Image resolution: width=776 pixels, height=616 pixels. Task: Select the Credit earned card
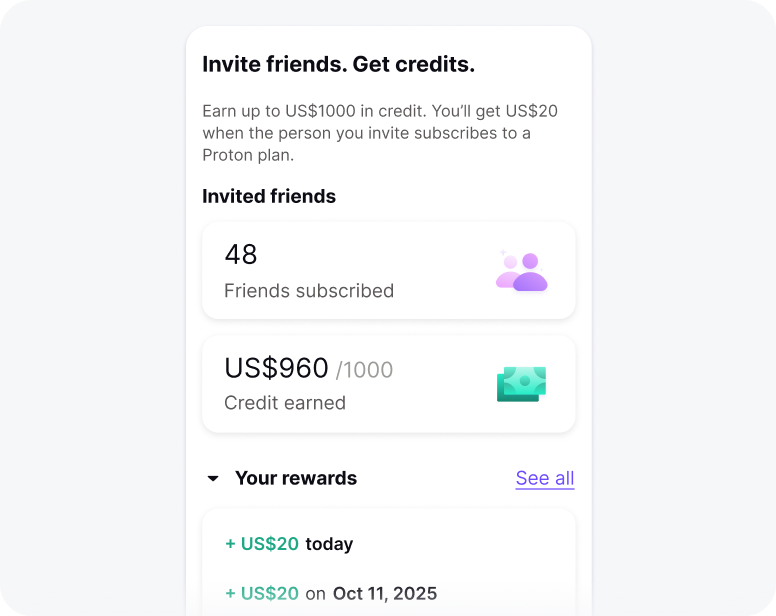click(x=388, y=384)
